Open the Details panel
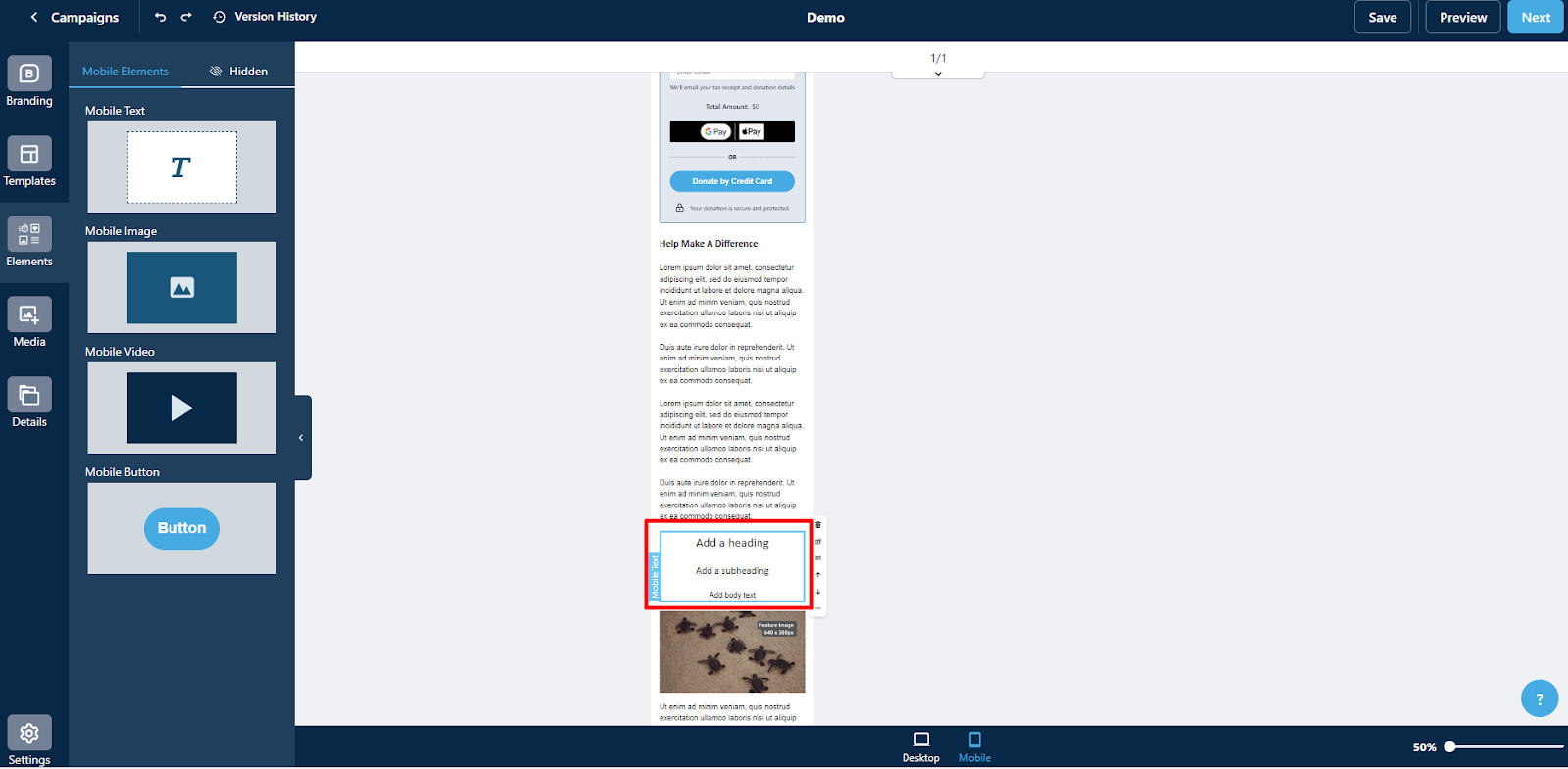 tap(29, 404)
